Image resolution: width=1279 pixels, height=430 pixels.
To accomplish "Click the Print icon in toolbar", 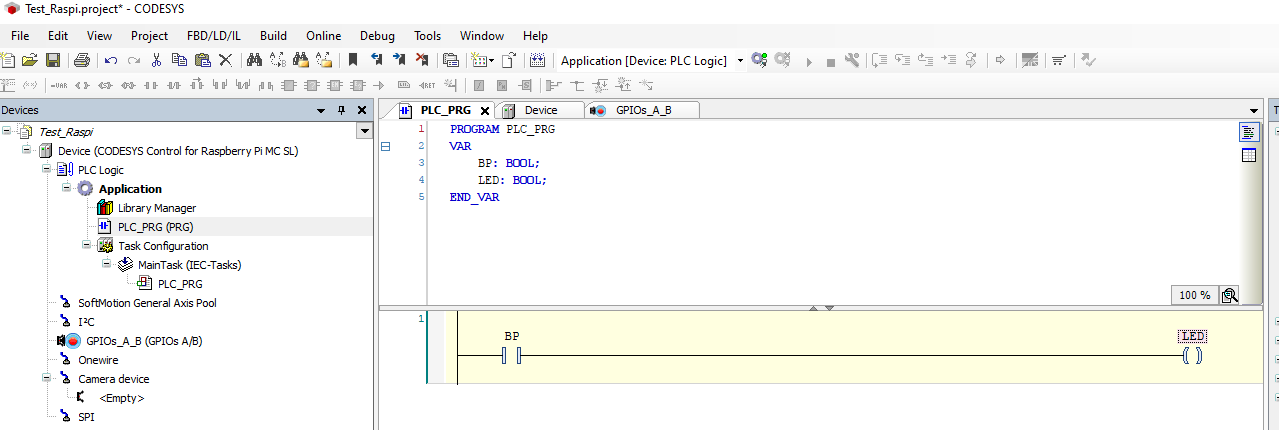I will point(82,61).
